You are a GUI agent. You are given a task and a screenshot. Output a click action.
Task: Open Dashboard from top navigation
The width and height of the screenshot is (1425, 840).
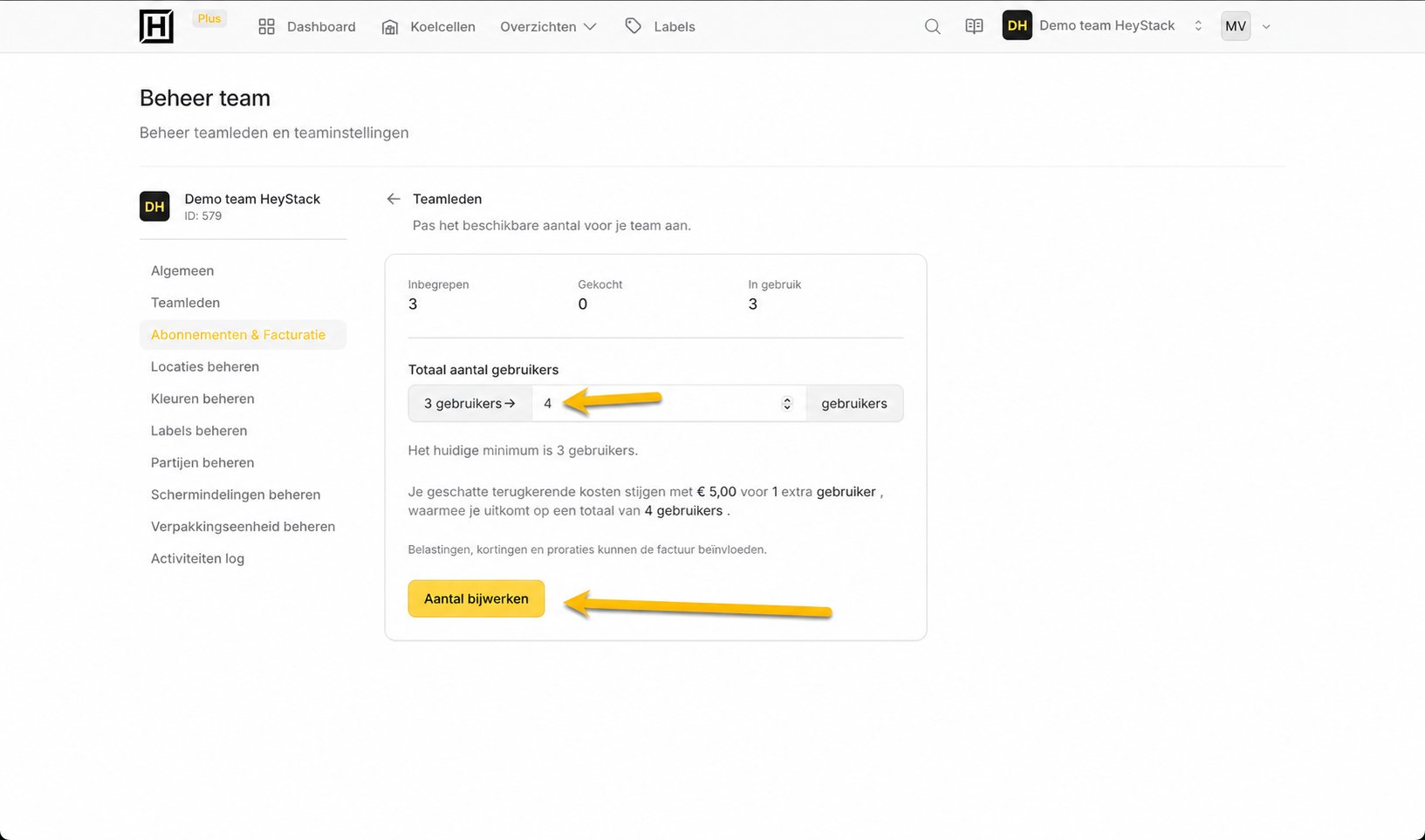[307, 27]
